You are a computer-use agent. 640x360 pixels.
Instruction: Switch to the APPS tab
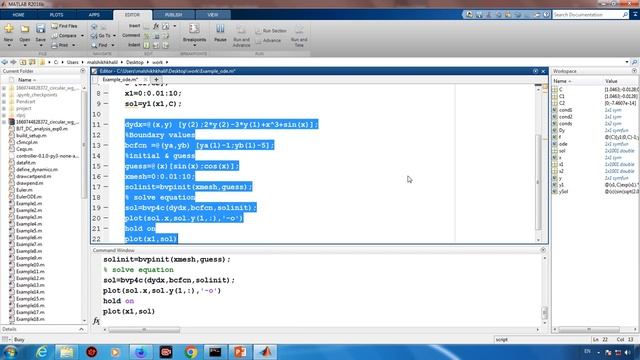pyautogui.click(x=94, y=15)
